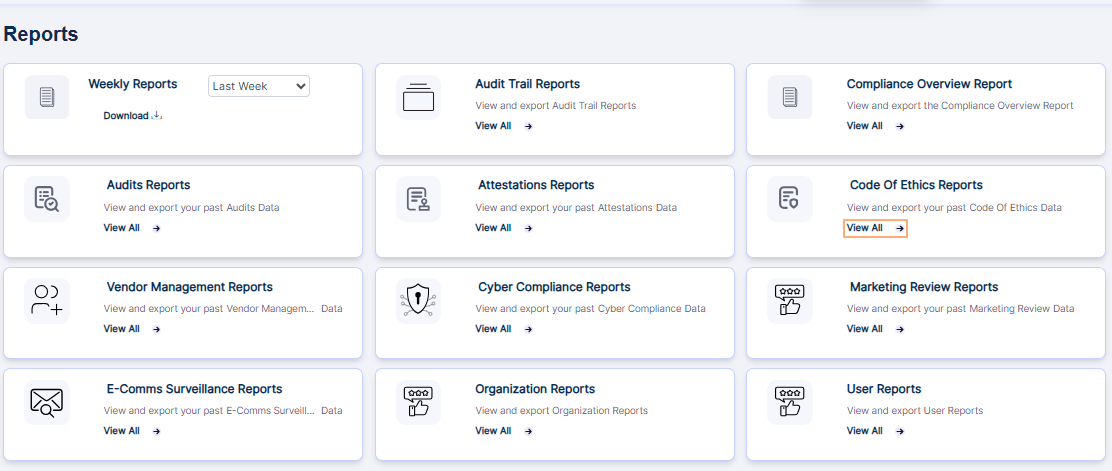1112x471 pixels.
Task: Click the Attestations Reports stamp icon
Action: 418,199
